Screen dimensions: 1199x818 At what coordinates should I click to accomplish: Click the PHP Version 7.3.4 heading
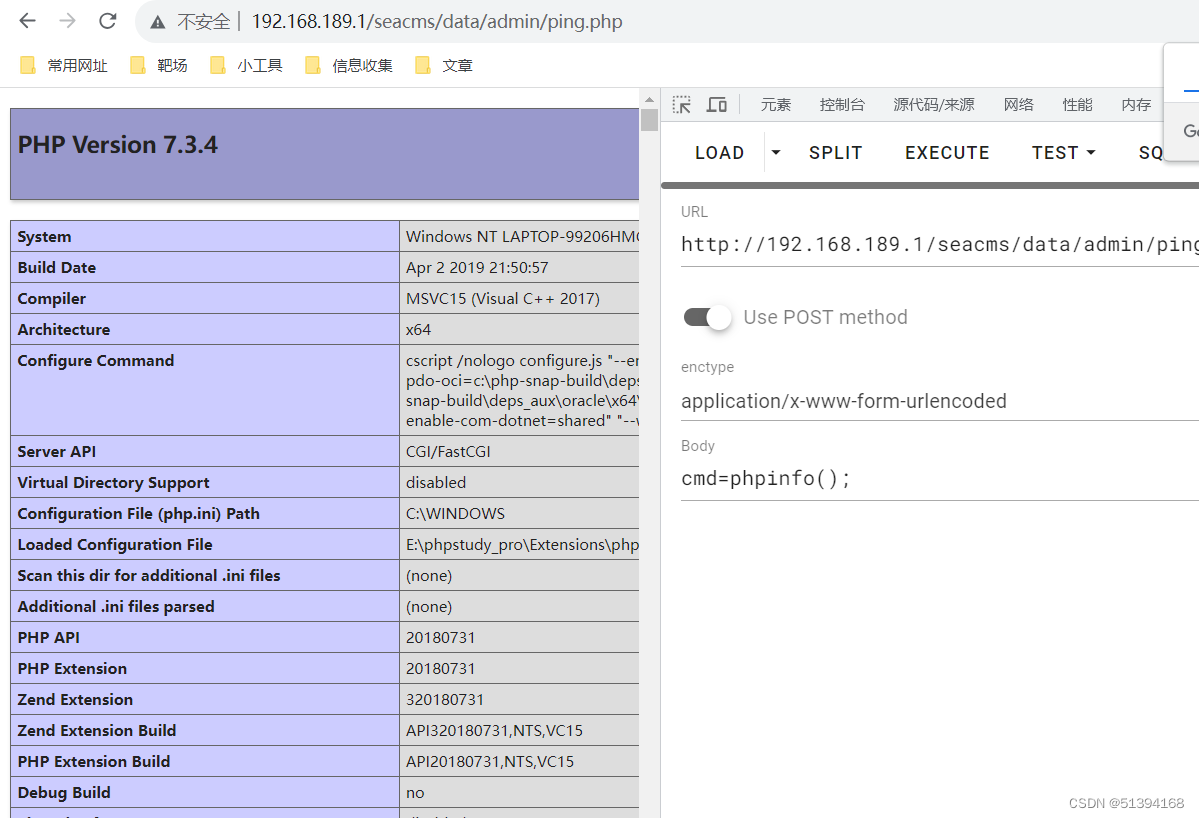118,145
